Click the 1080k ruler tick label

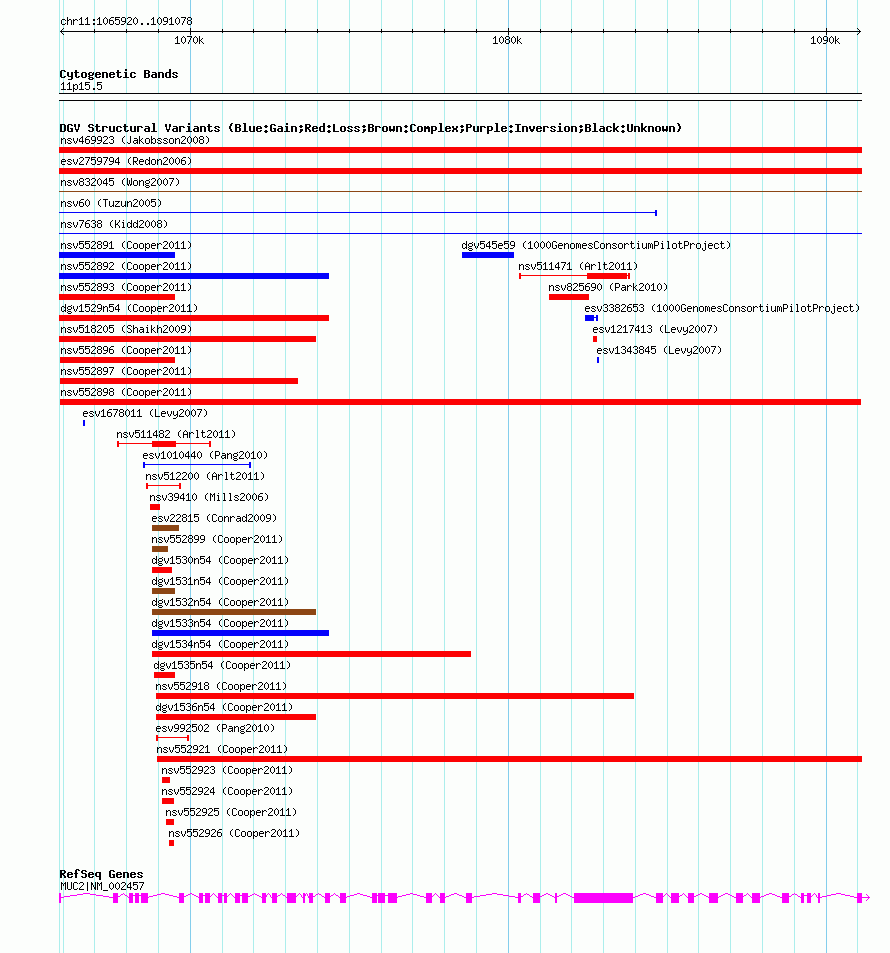click(507, 40)
